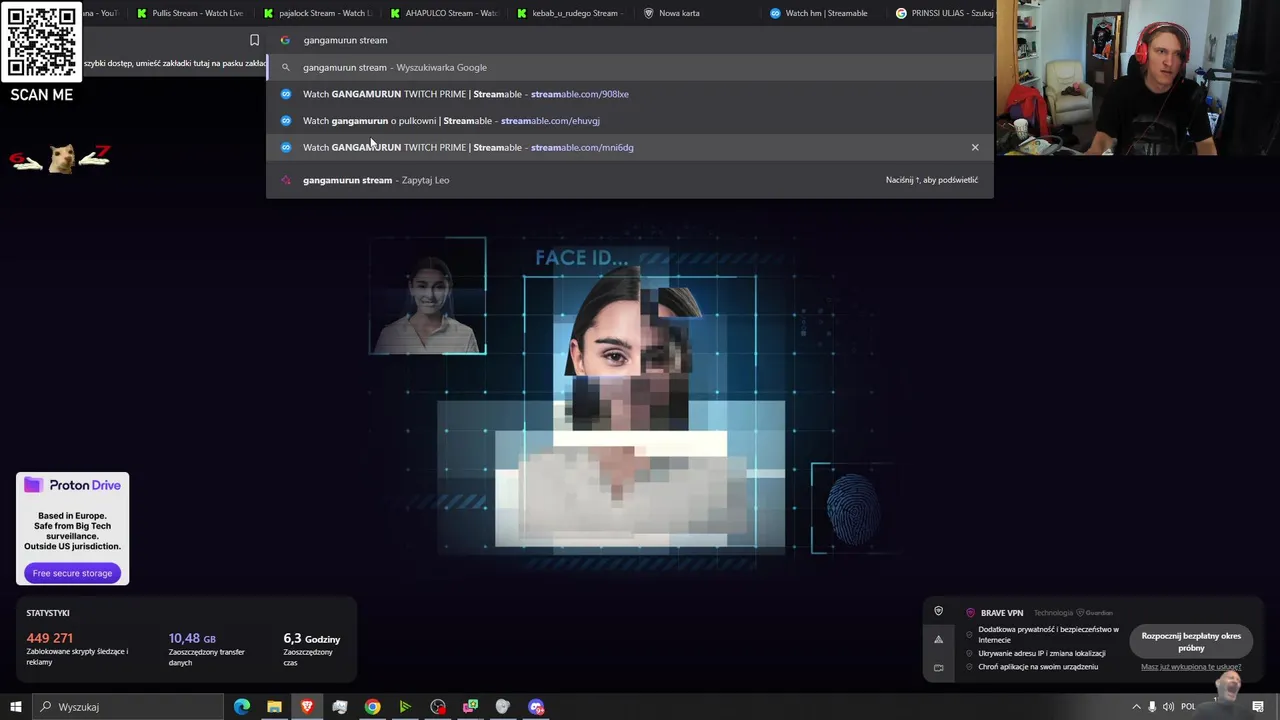Image resolution: width=1280 pixels, height=720 pixels.
Task: Click the microphone tray icon
Action: pyautogui.click(x=1152, y=707)
